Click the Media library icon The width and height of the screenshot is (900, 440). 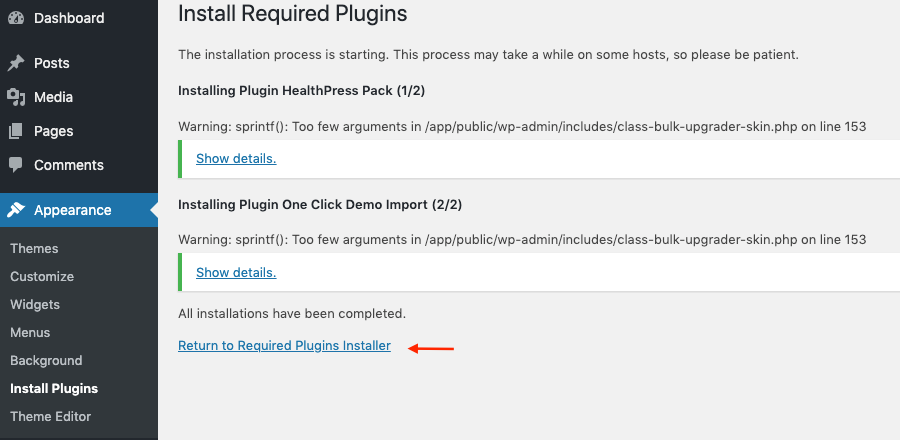point(16,97)
